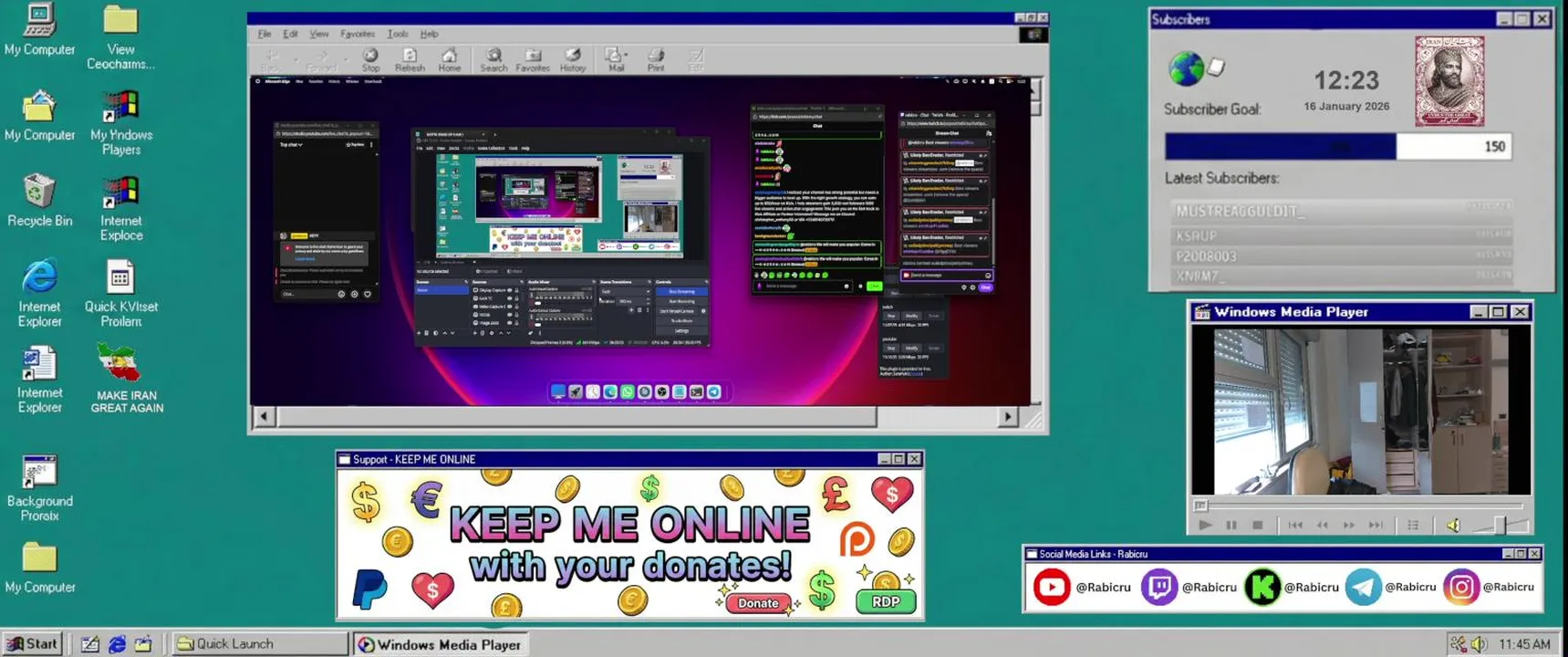Screen dimensions: 1568x657
Task: Click Stop in the browser toolbar
Action: [370, 60]
